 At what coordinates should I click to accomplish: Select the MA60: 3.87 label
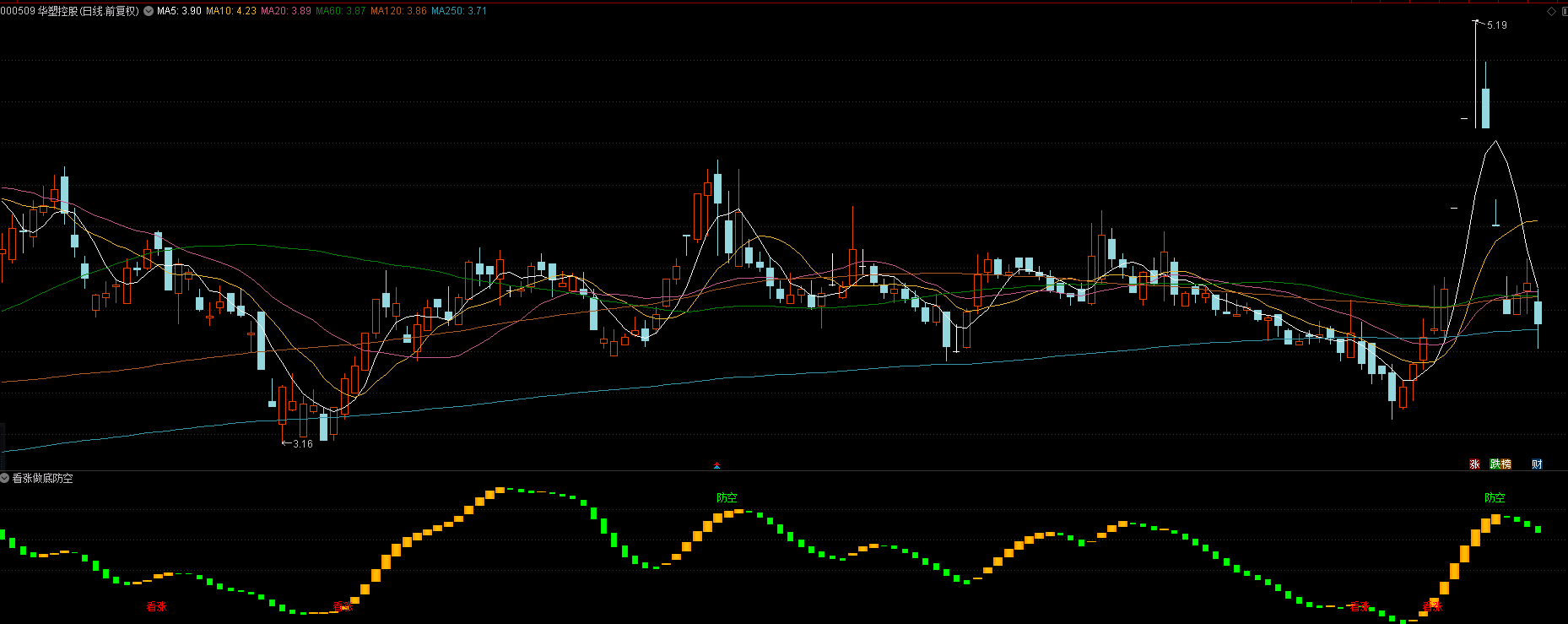click(x=341, y=11)
